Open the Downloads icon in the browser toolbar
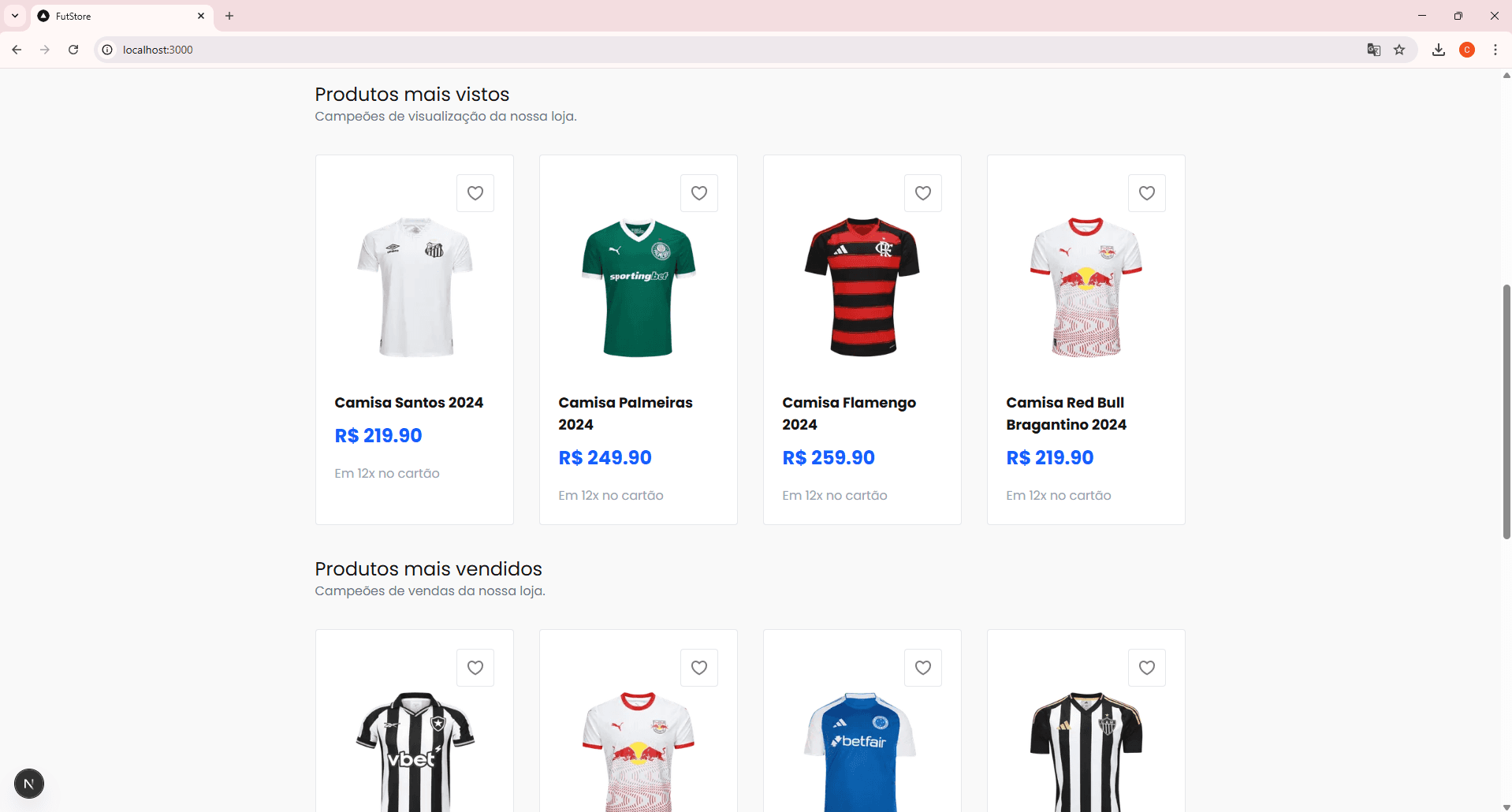 1438,49
